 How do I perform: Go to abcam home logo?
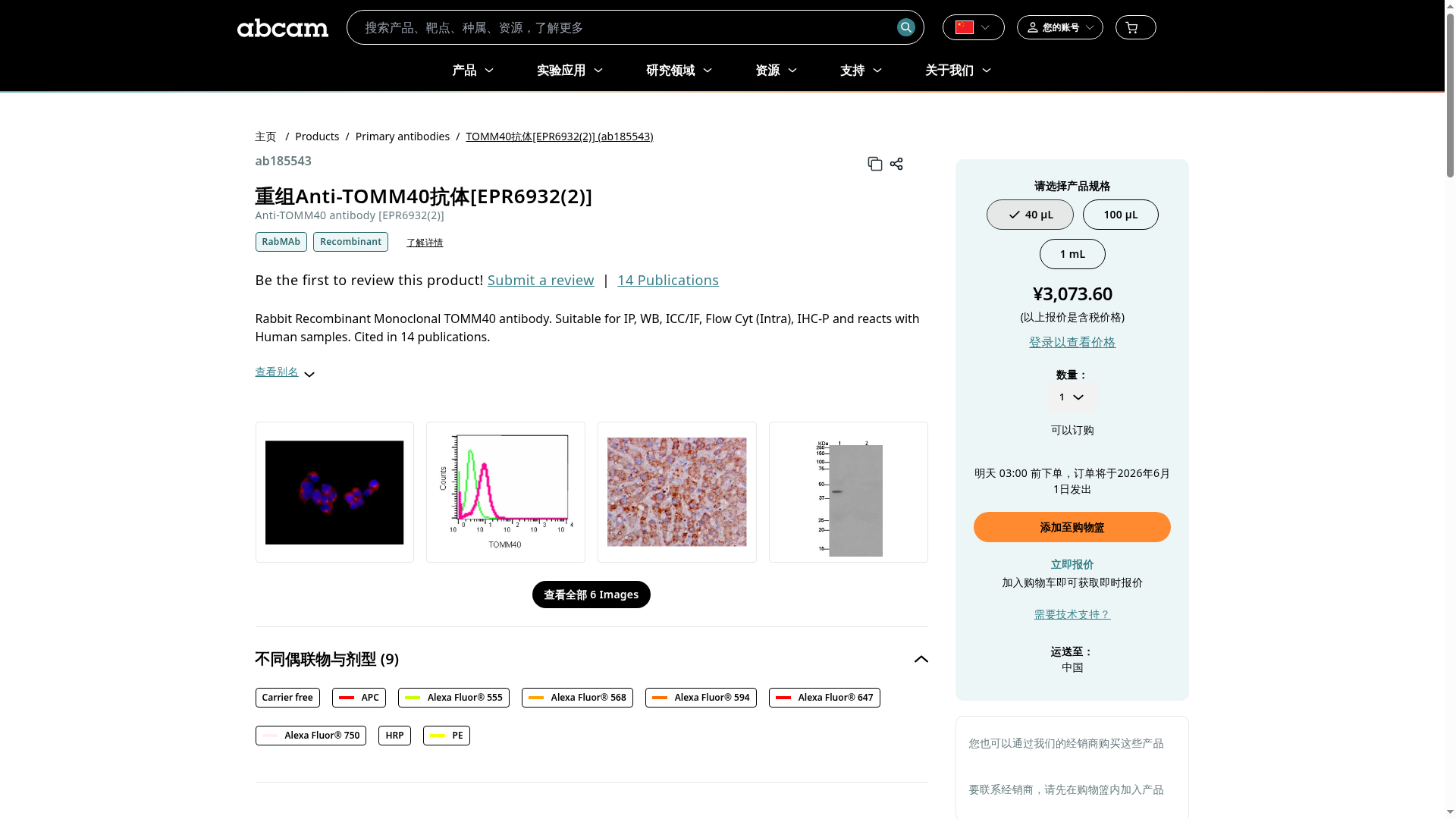point(283,28)
